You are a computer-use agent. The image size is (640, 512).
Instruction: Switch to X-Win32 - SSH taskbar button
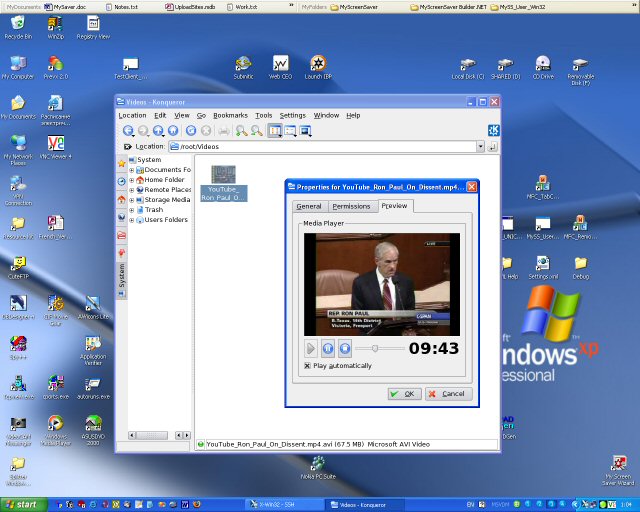[284, 505]
